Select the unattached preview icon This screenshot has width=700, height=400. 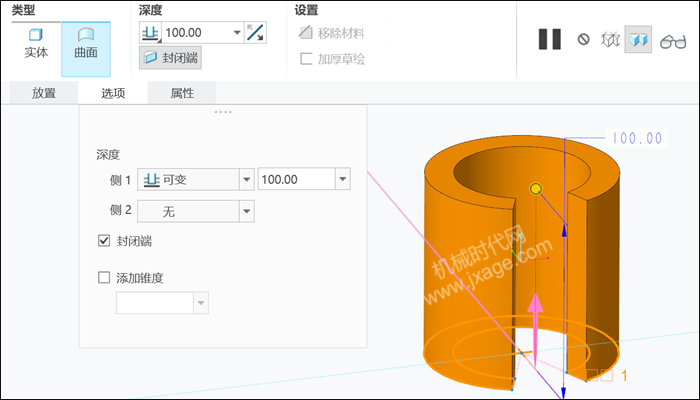(x=610, y=40)
